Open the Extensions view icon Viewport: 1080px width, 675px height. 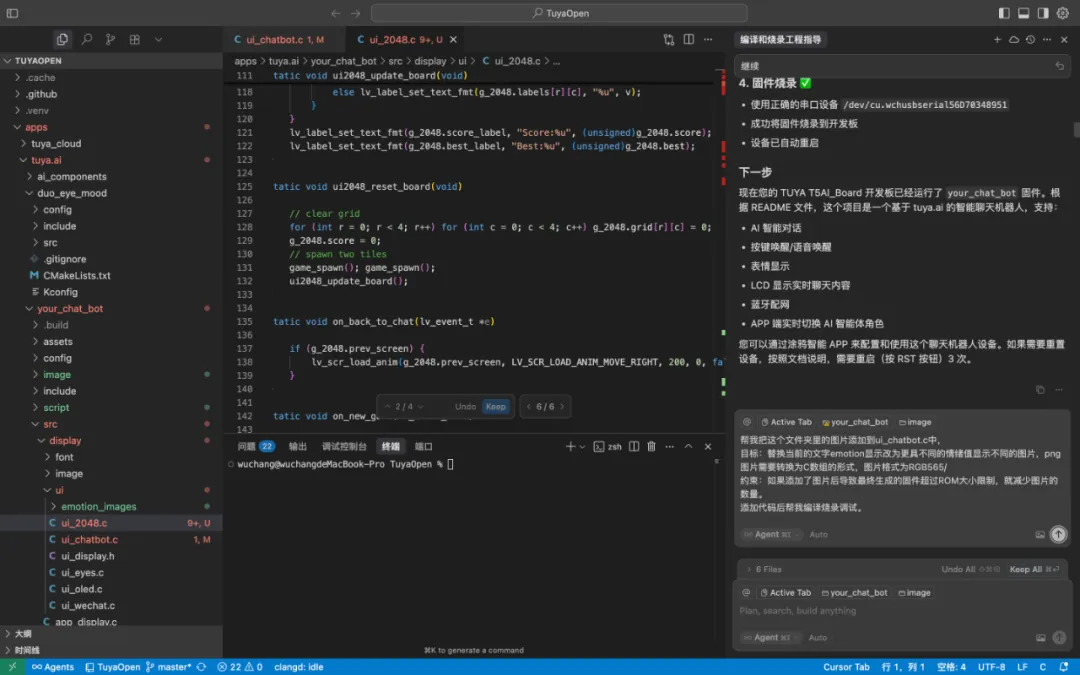134,39
